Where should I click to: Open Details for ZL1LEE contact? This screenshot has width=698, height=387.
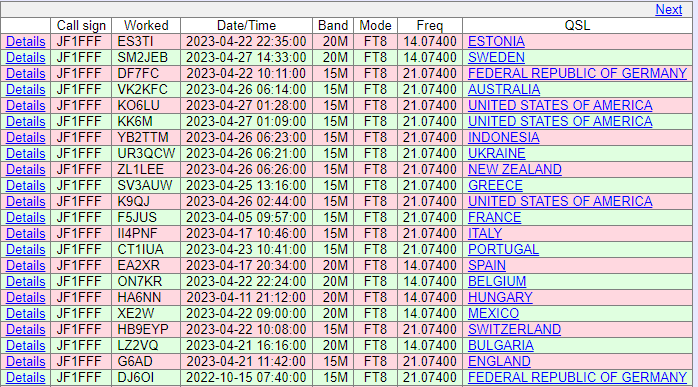(x=25, y=170)
